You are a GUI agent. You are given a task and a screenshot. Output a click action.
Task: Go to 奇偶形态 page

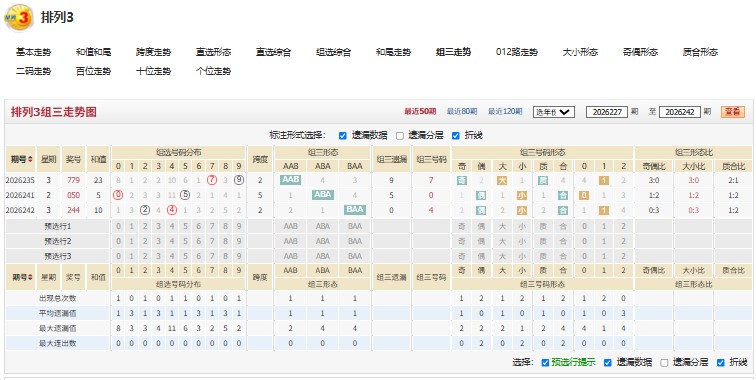(640, 52)
